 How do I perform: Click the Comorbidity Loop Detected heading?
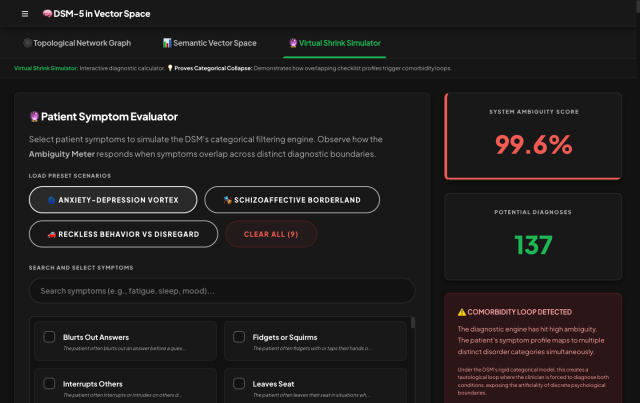pyautogui.click(x=519, y=312)
